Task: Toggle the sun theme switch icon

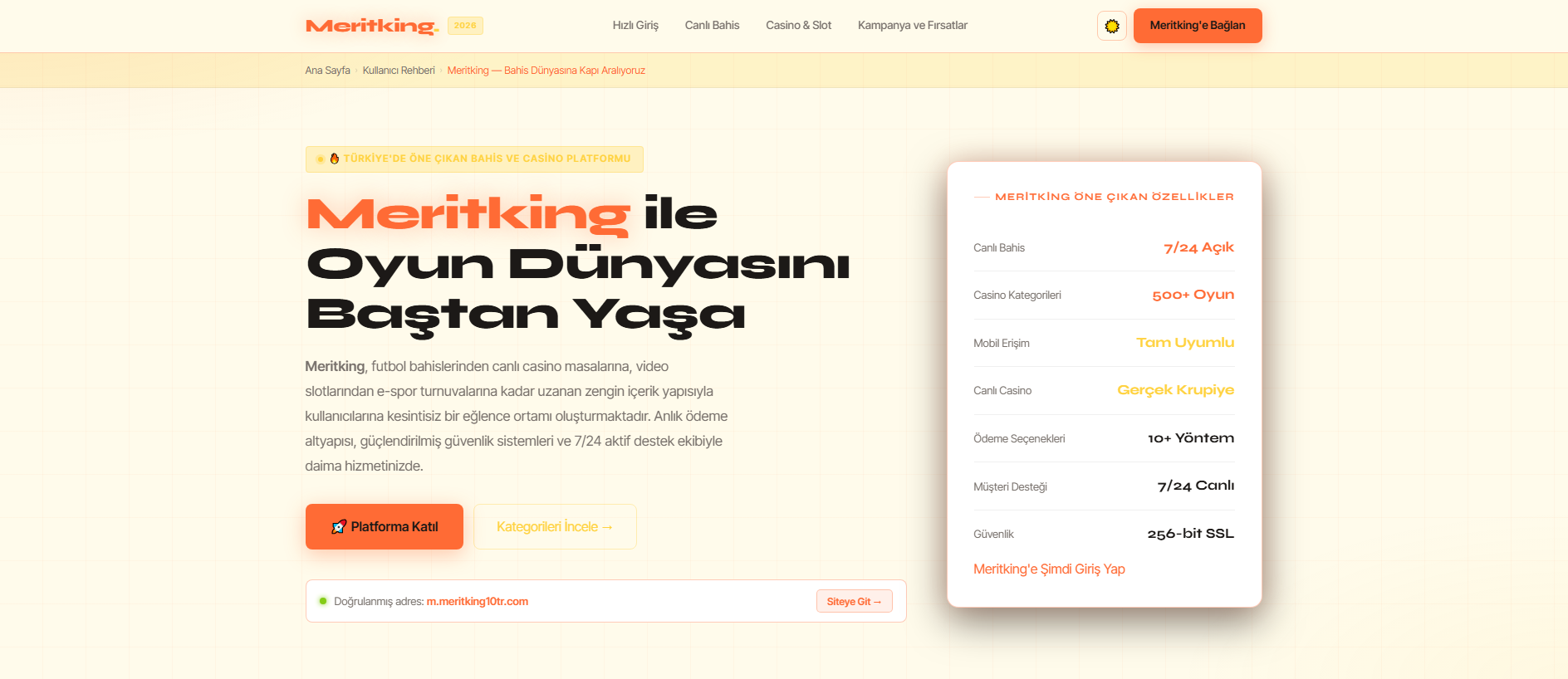Action: tap(1112, 26)
